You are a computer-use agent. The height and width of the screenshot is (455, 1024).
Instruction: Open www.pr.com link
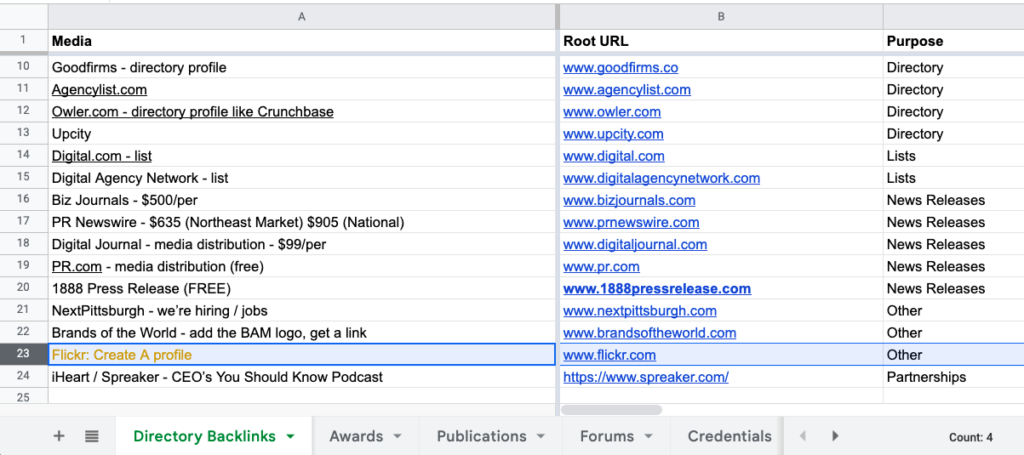point(601,267)
